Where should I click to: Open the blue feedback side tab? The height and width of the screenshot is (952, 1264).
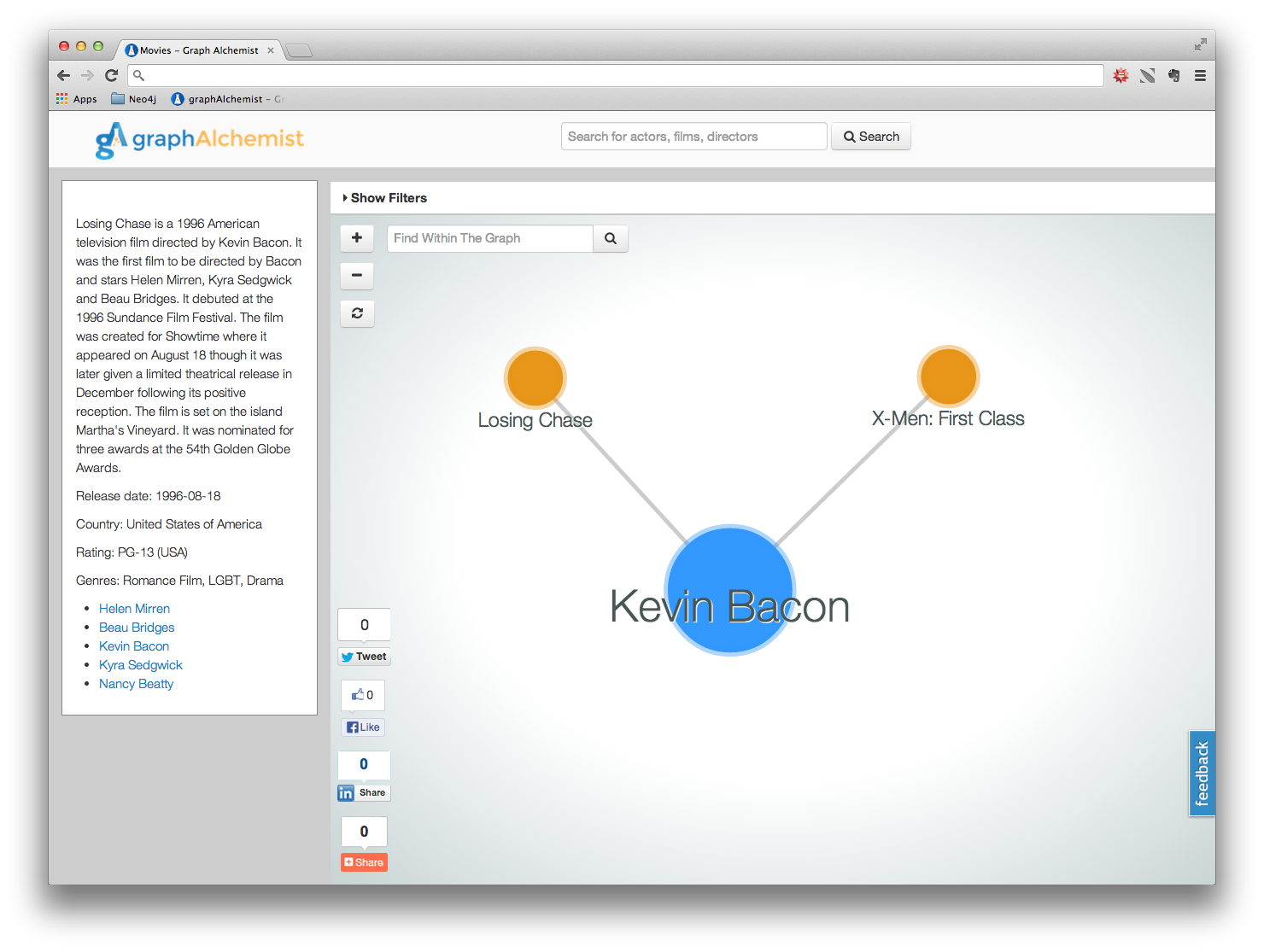click(1202, 774)
